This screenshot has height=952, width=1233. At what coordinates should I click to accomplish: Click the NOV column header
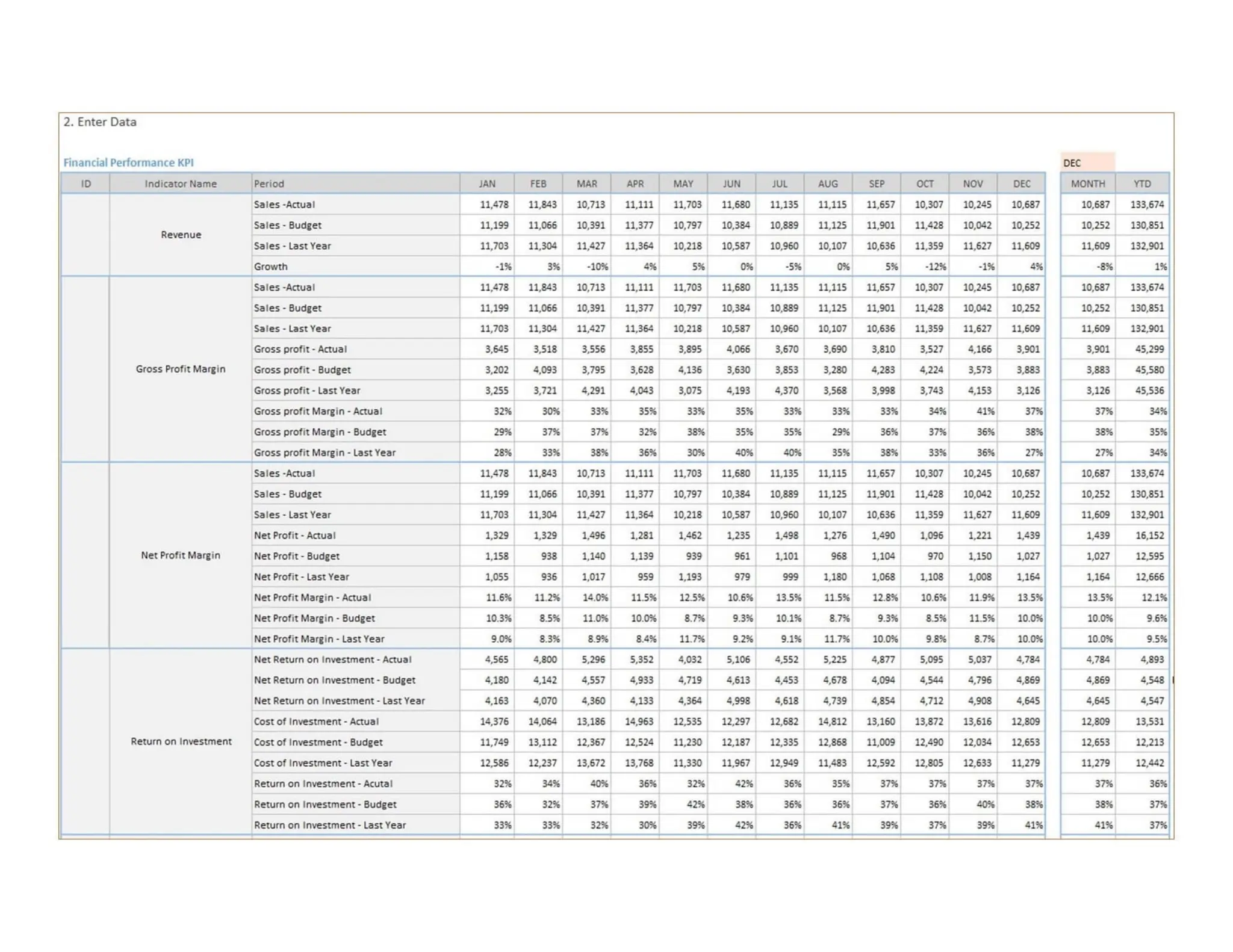point(973,184)
